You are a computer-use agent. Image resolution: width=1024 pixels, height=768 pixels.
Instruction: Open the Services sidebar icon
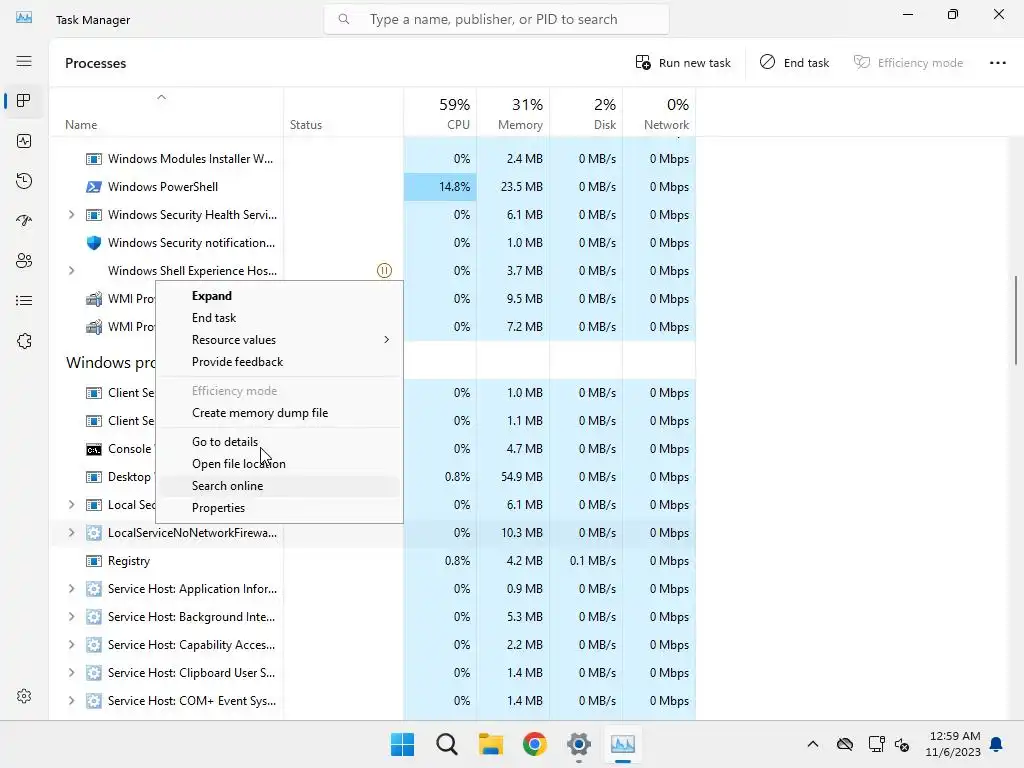24,341
